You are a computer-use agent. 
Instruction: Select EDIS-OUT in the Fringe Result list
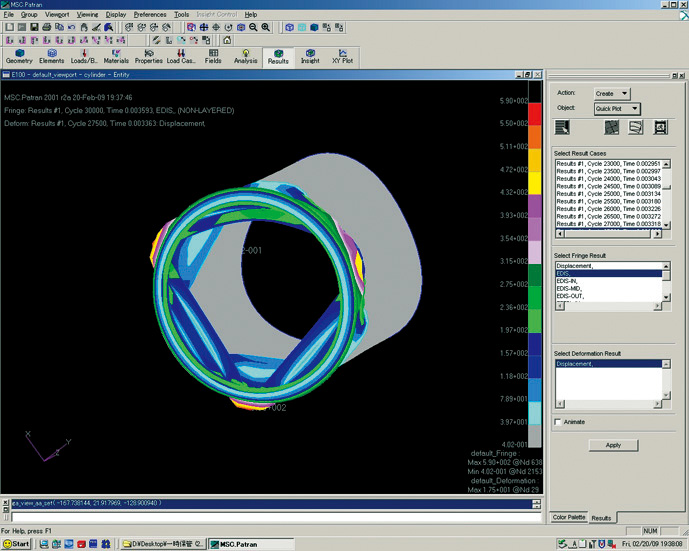pos(609,296)
